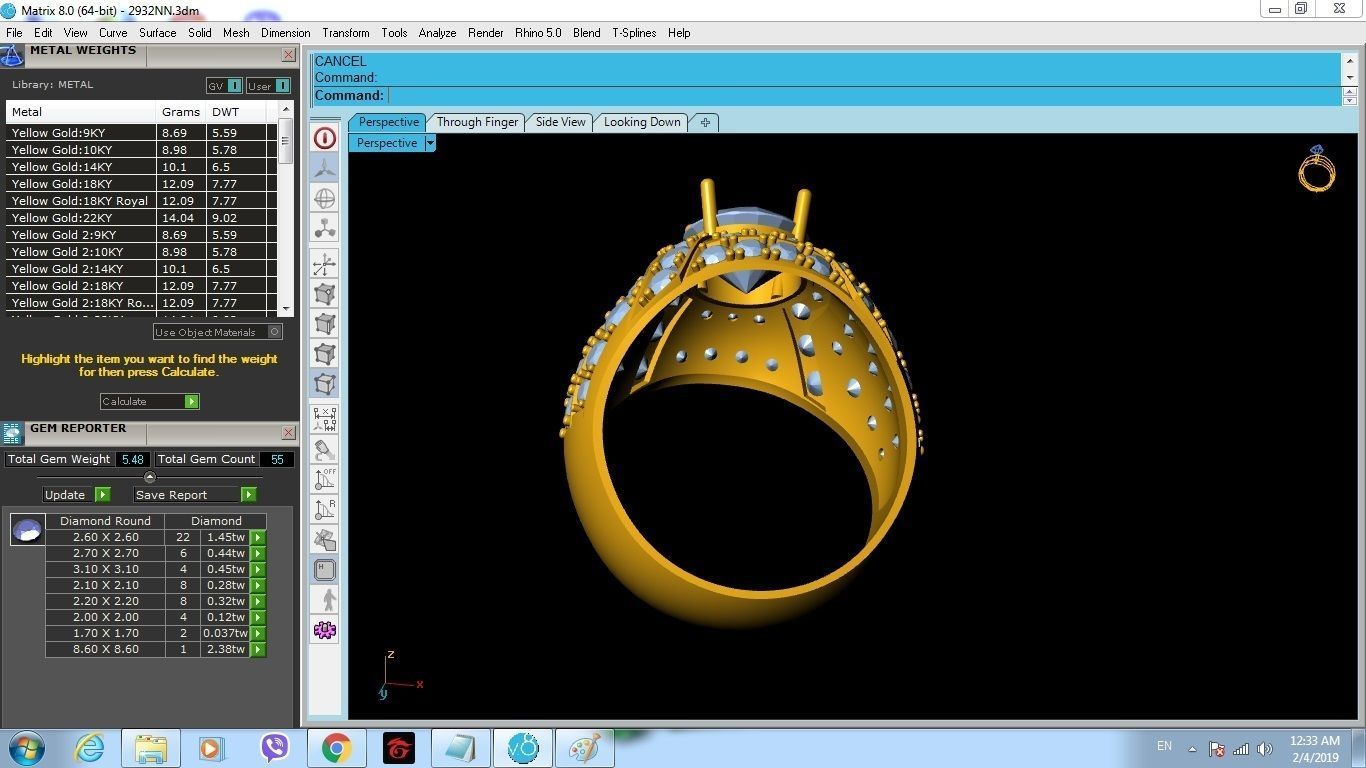Click the Metal Weights scale panel icon
The width and height of the screenshot is (1366, 768).
click(x=12, y=54)
